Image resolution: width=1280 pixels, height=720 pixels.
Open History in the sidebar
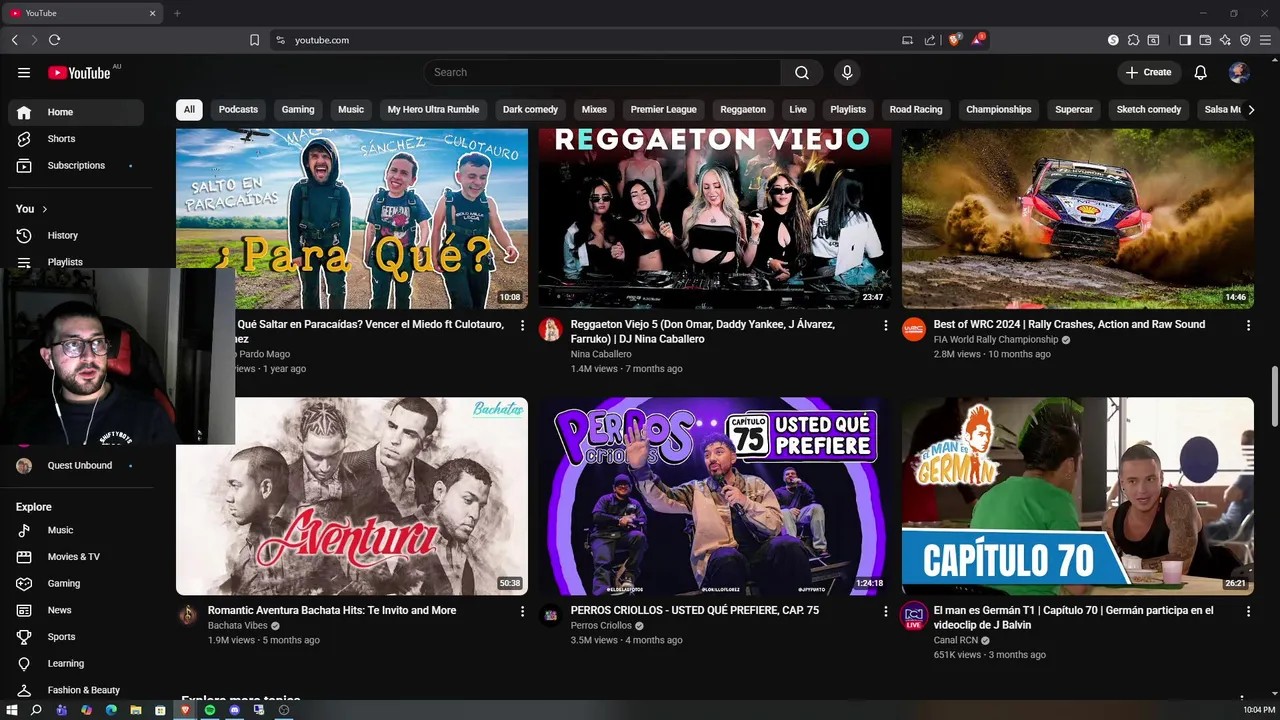[x=76, y=235]
